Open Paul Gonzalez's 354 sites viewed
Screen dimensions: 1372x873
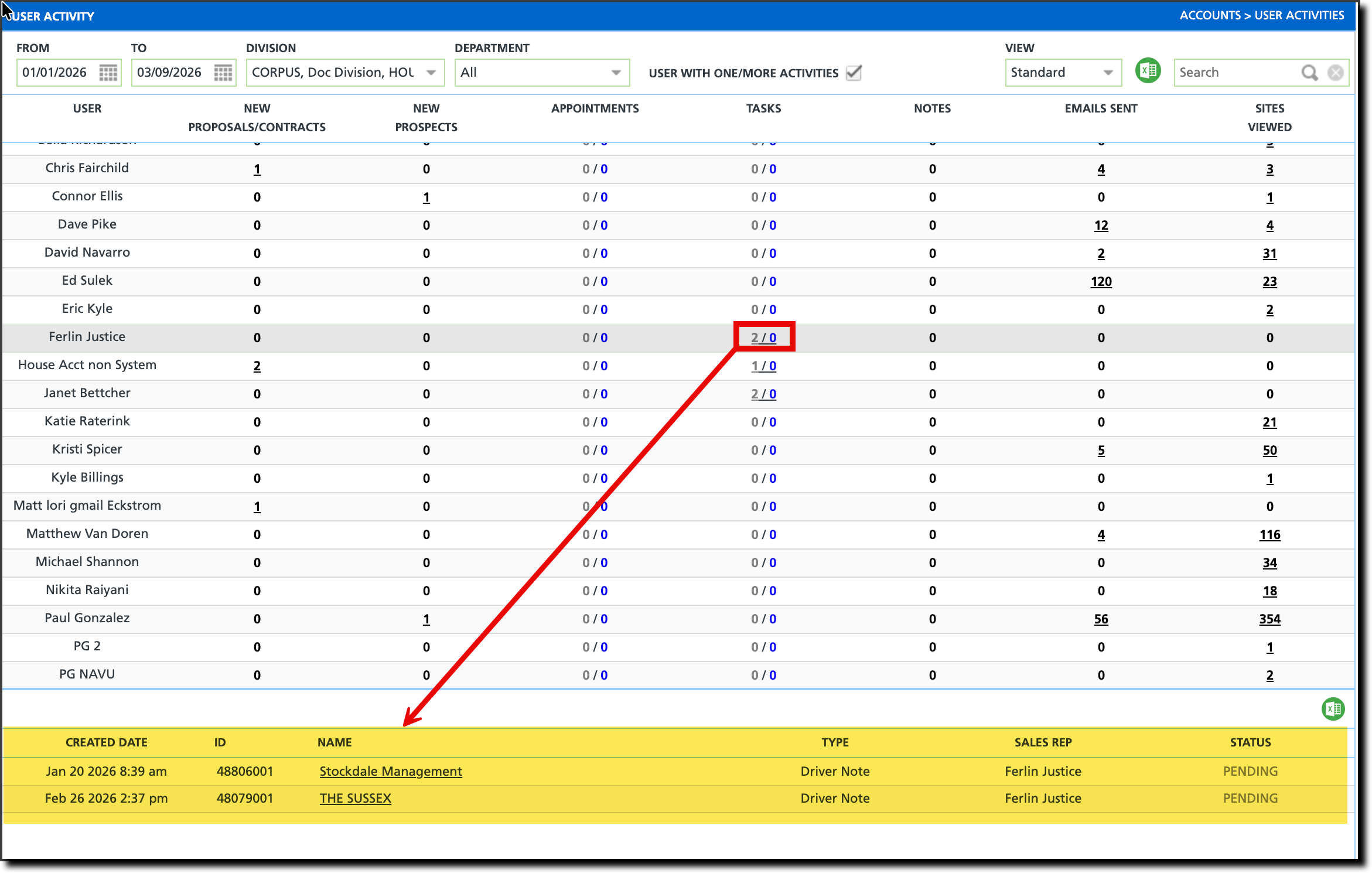(1269, 619)
